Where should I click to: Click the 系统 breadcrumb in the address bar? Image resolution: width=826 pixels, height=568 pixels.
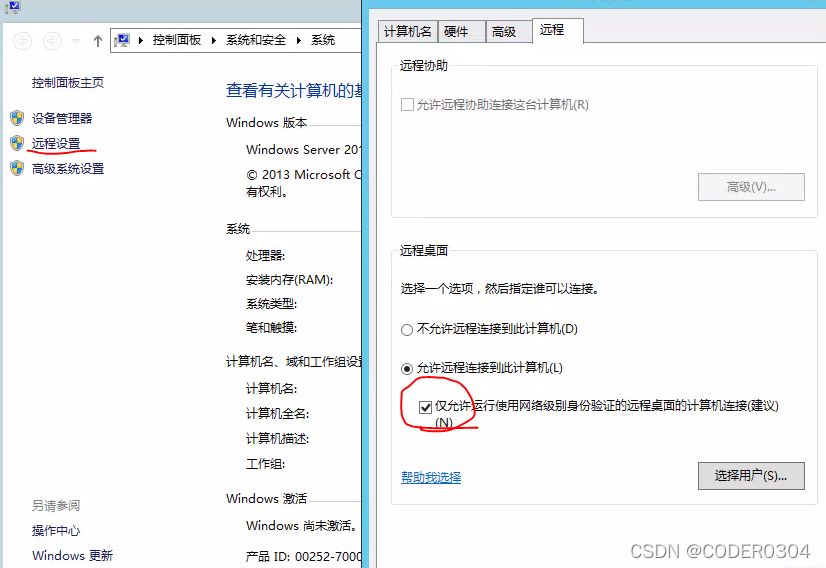click(x=323, y=40)
